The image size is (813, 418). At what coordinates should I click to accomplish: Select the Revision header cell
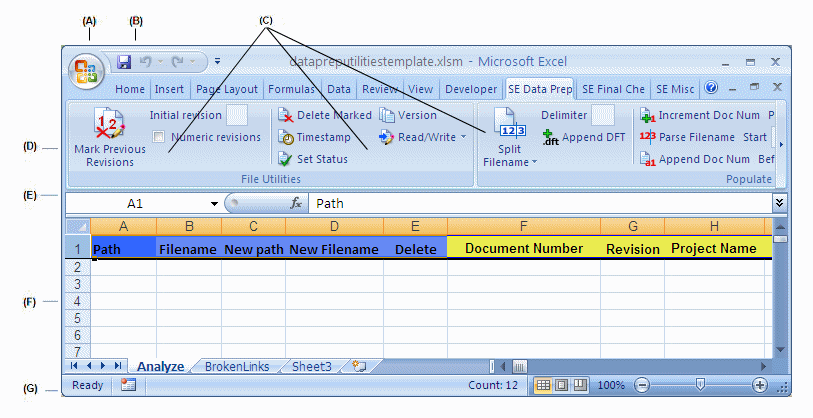633,246
